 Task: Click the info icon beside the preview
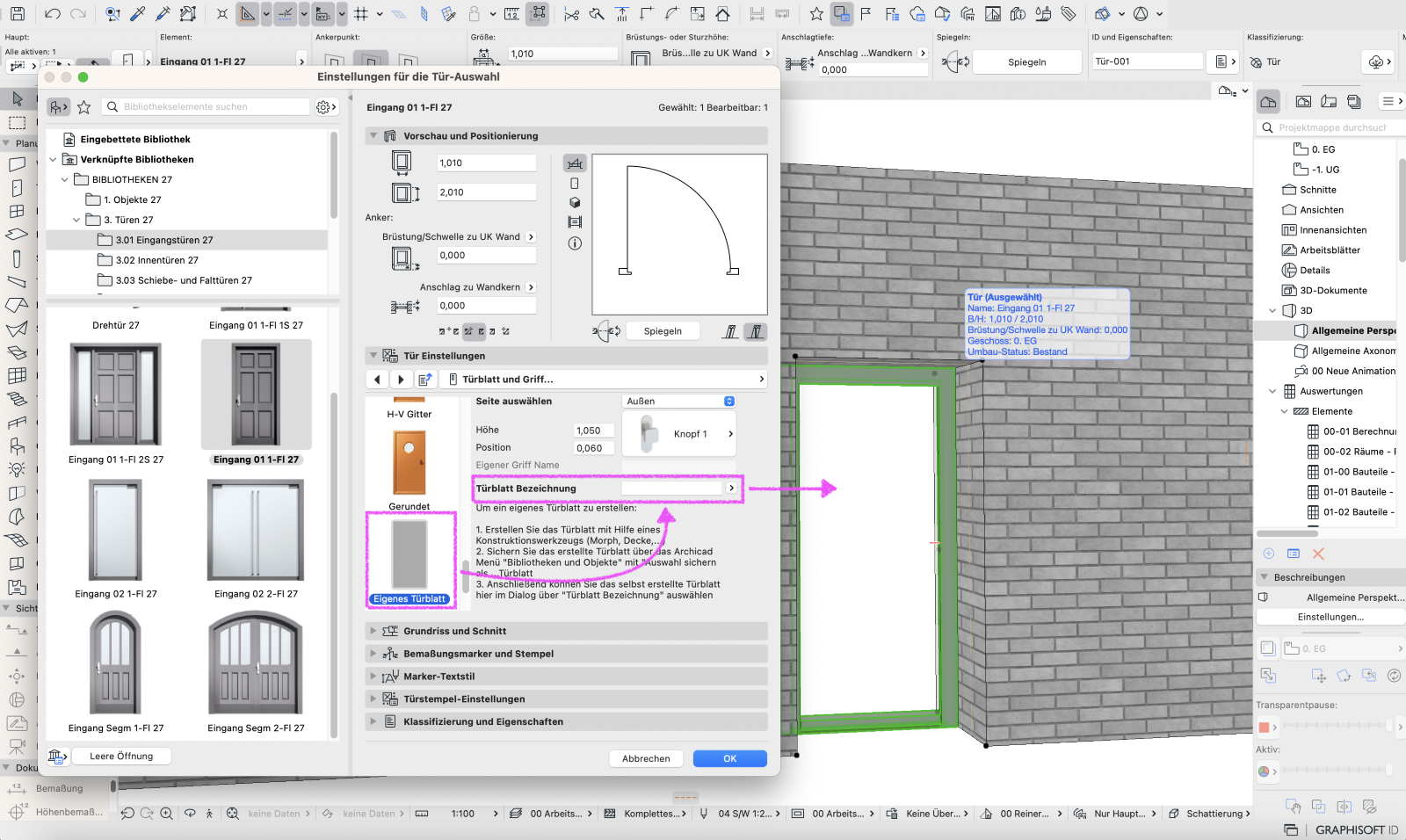click(x=575, y=243)
